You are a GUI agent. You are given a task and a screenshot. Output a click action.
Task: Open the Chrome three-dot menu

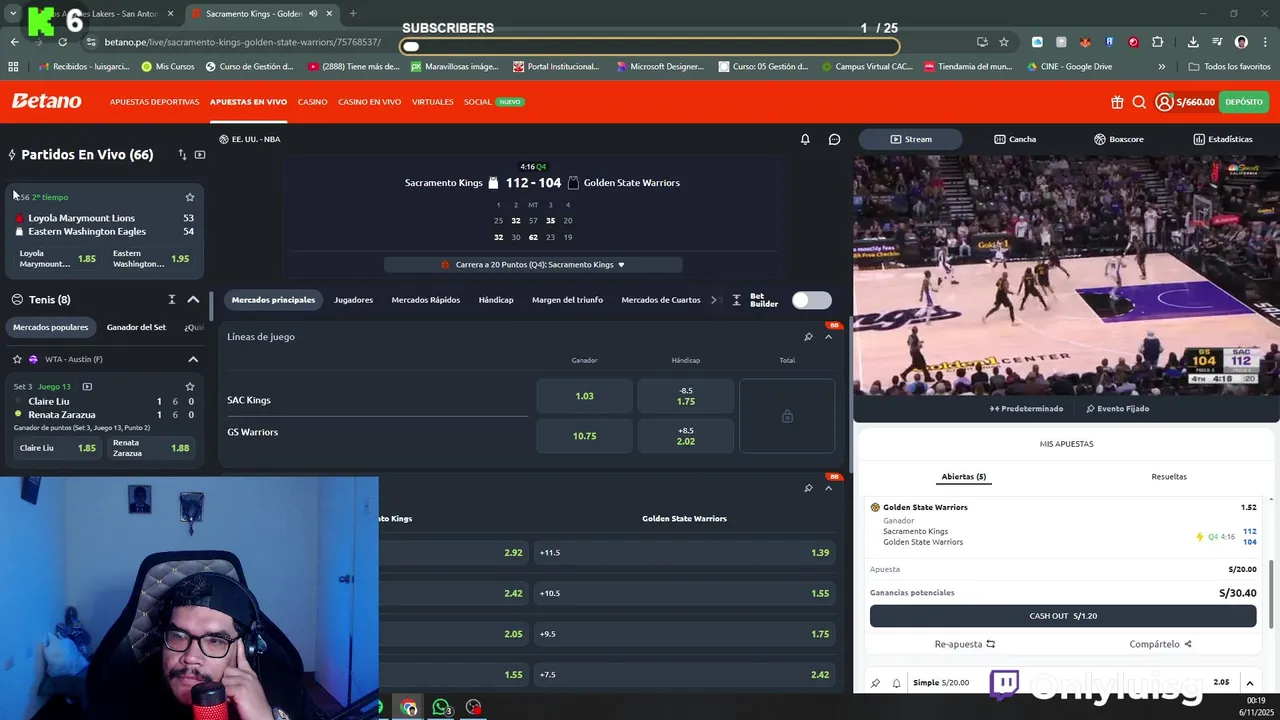1264,42
